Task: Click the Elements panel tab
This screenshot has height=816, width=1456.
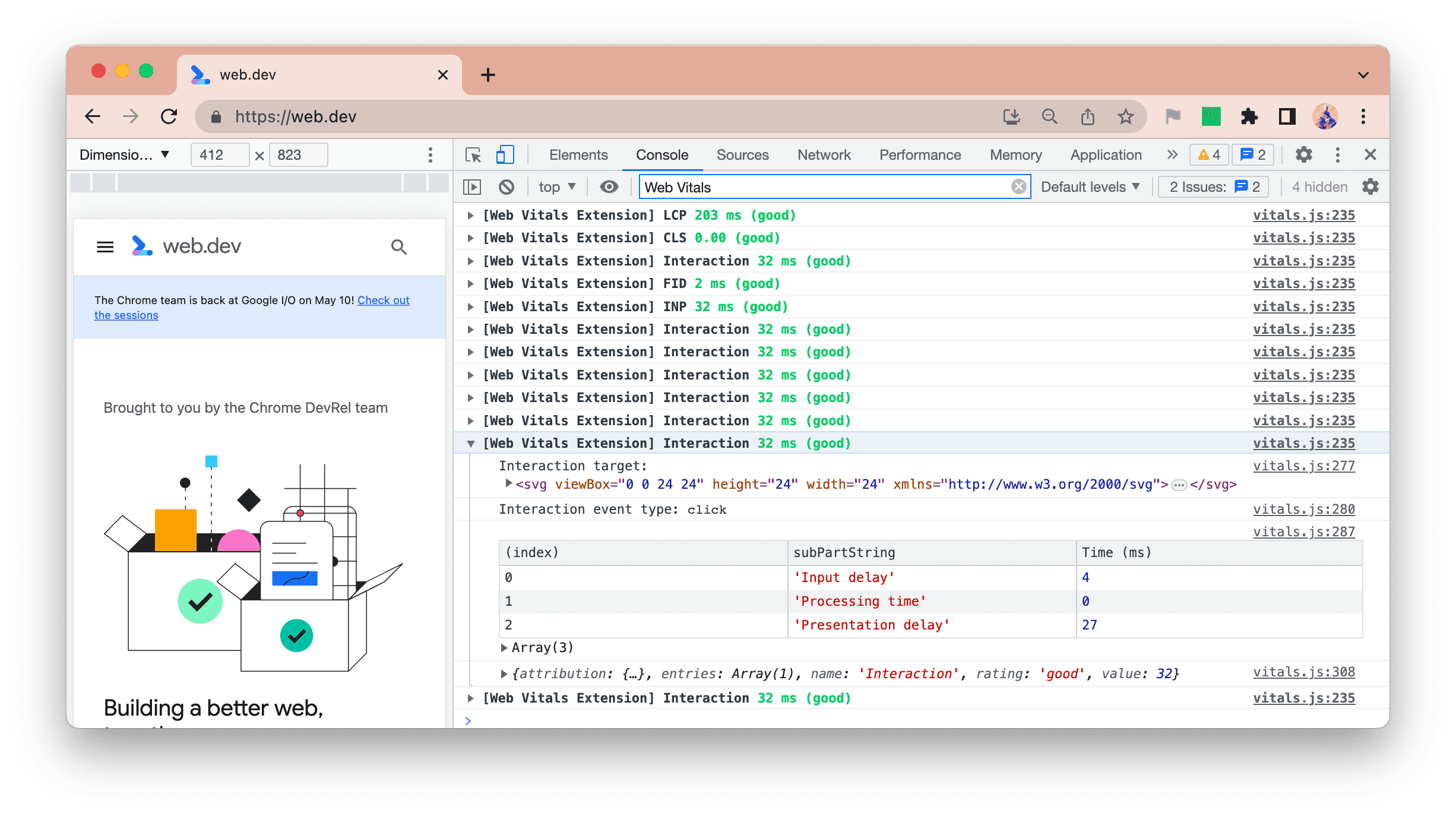Action: pos(580,154)
